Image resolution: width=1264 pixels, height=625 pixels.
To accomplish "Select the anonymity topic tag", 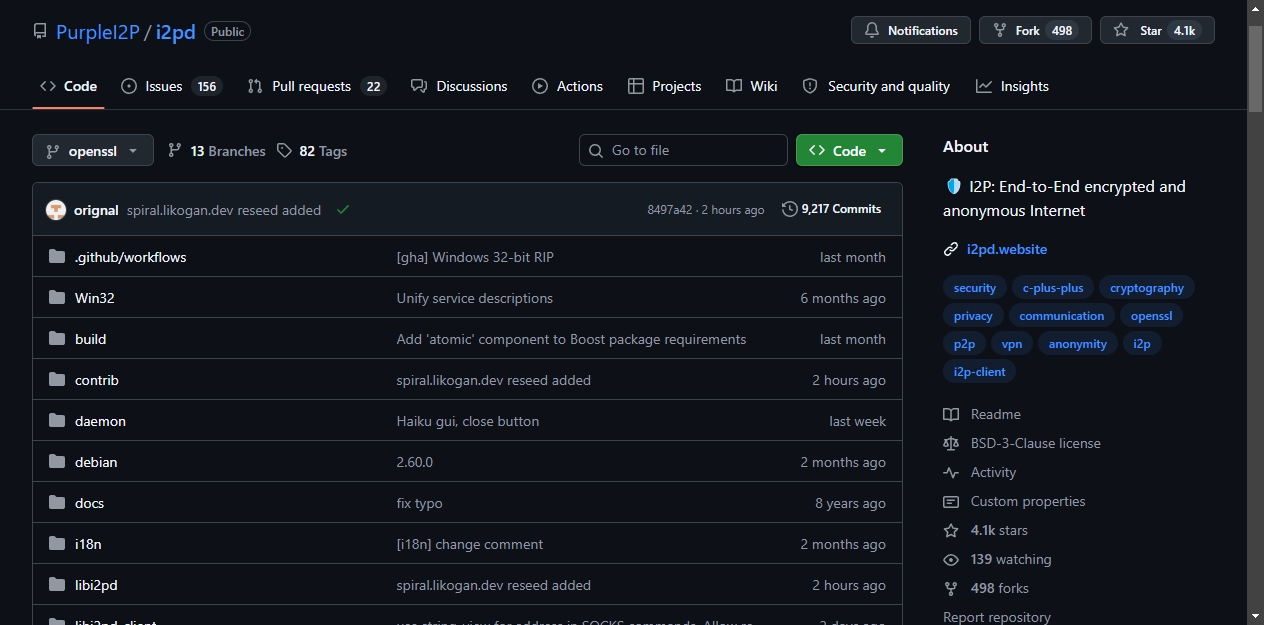I will click(1078, 344).
